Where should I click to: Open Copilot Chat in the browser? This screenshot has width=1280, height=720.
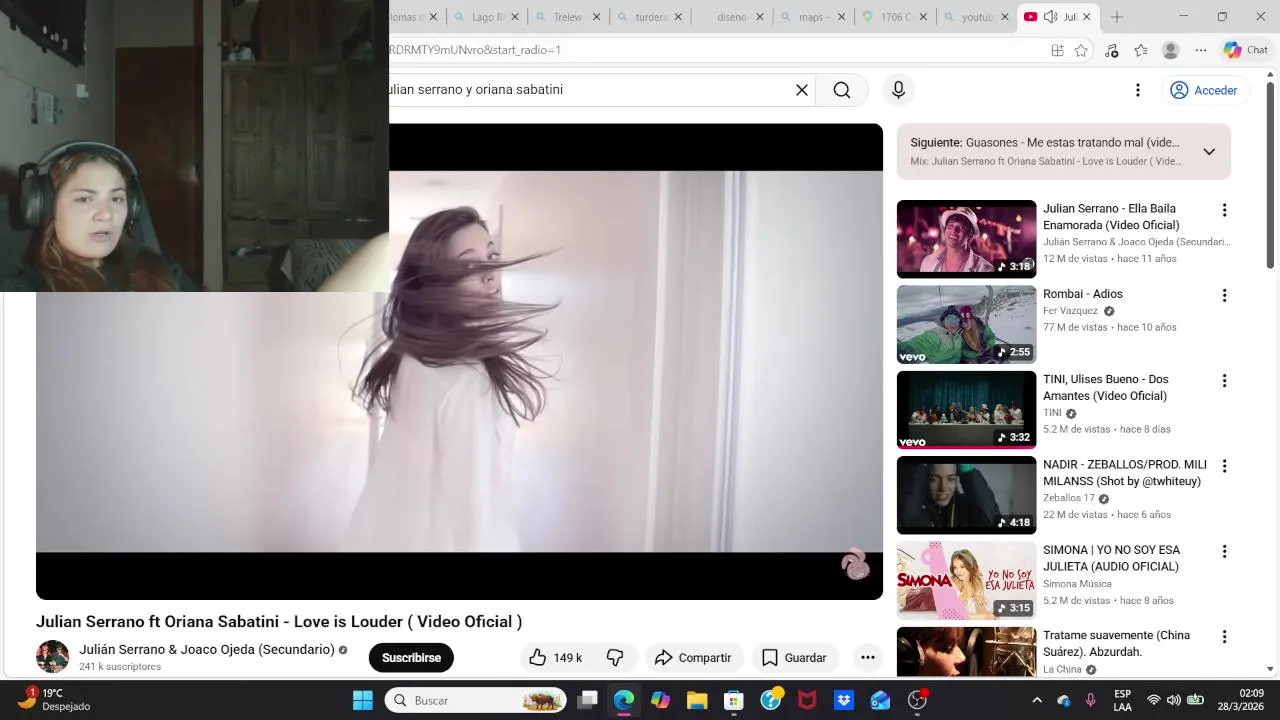coord(1246,50)
